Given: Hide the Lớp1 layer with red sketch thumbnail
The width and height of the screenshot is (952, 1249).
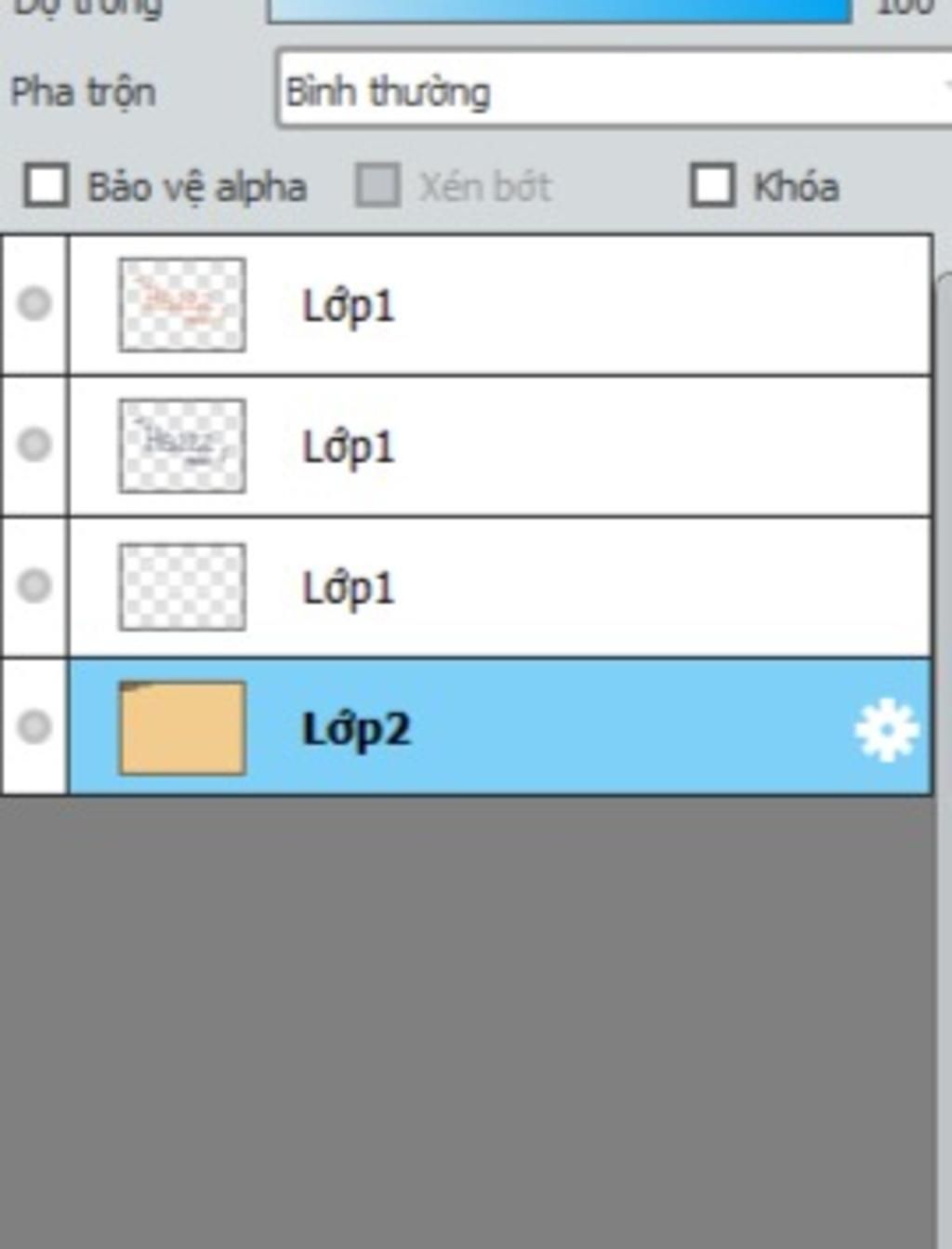Looking at the screenshot, I should (x=34, y=303).
